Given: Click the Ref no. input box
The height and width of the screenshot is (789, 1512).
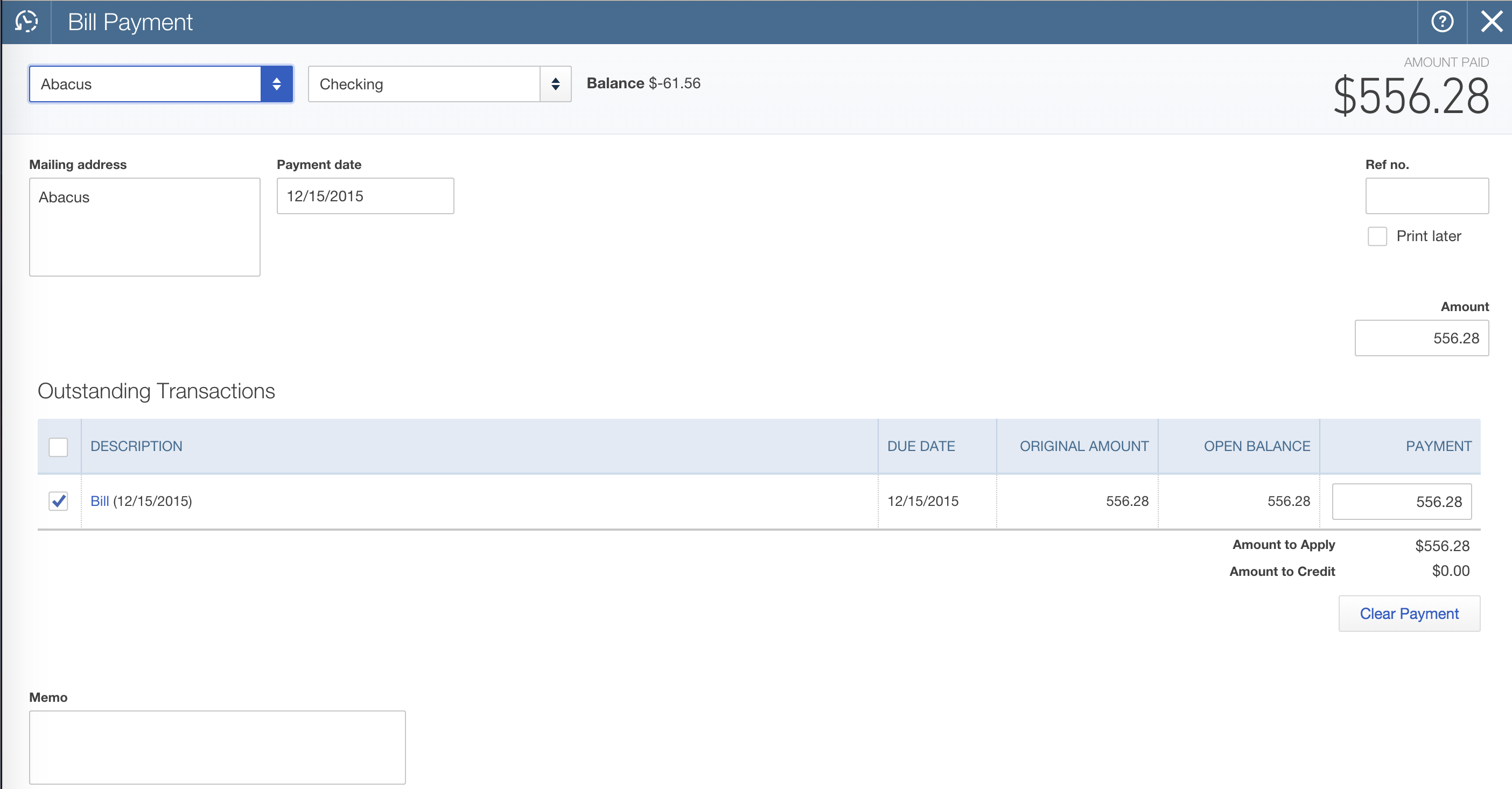Looking at the screenshot, I should tap(1426, 196).
